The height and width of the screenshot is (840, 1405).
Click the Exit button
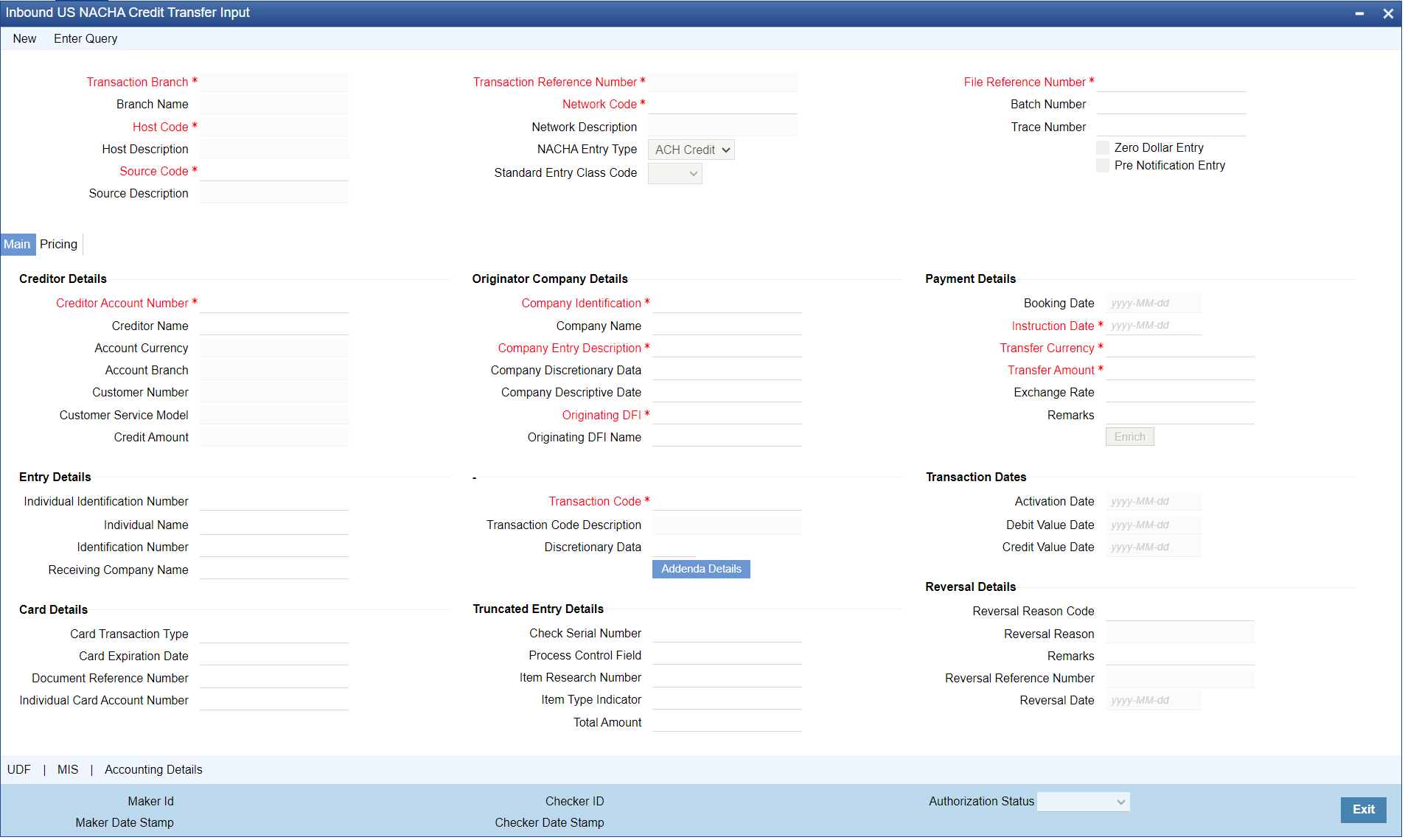[x=1364, y=810]
